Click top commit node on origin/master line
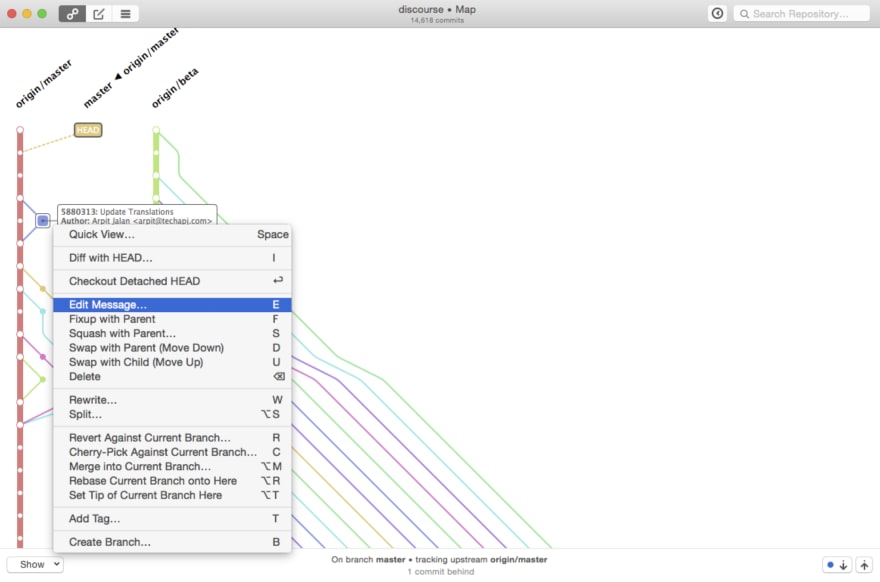880x582 pixels. tap(19, 130)
